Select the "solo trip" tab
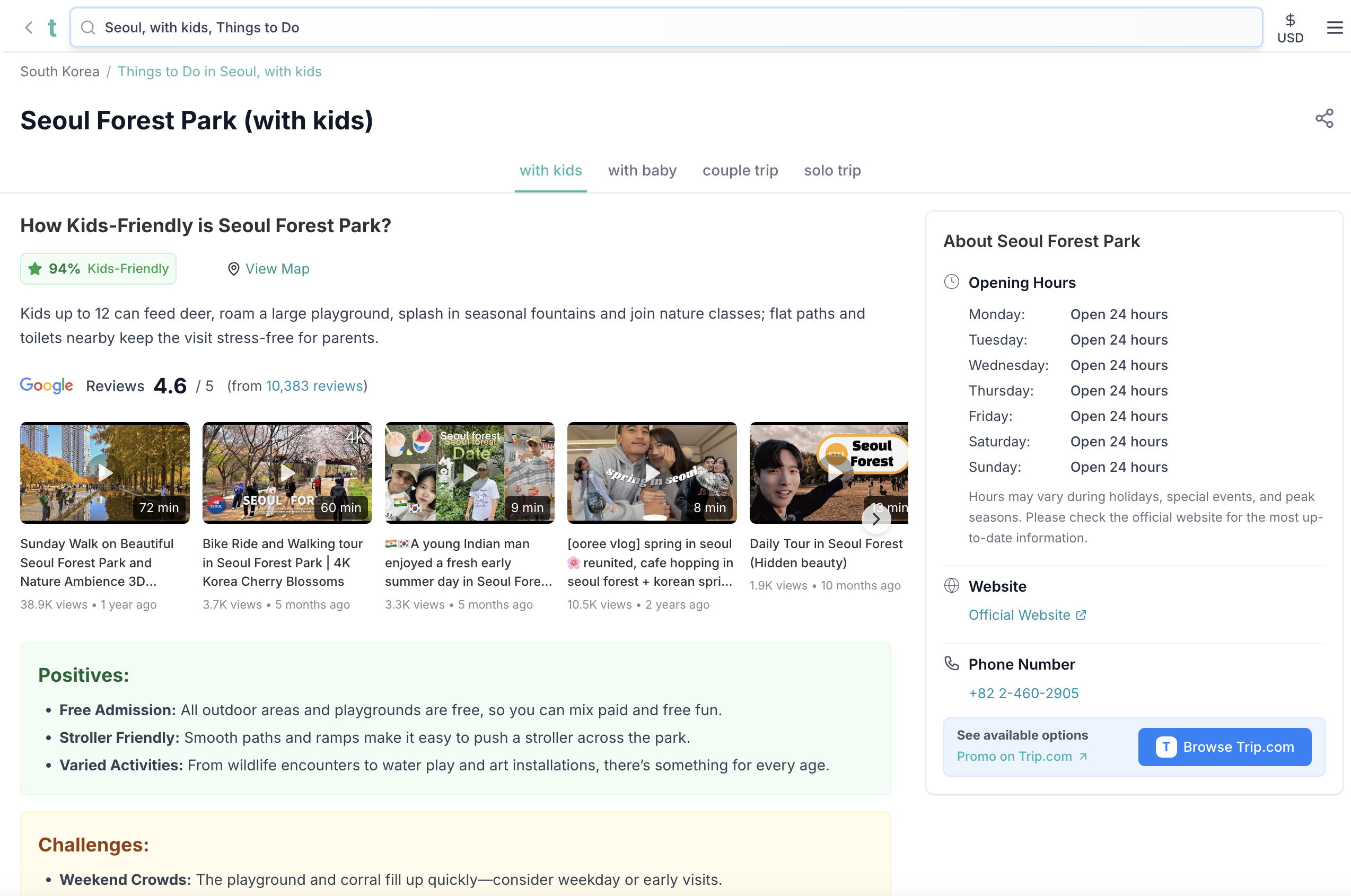The width and height of the screenshot is (1351, 896). click(832, 170)
